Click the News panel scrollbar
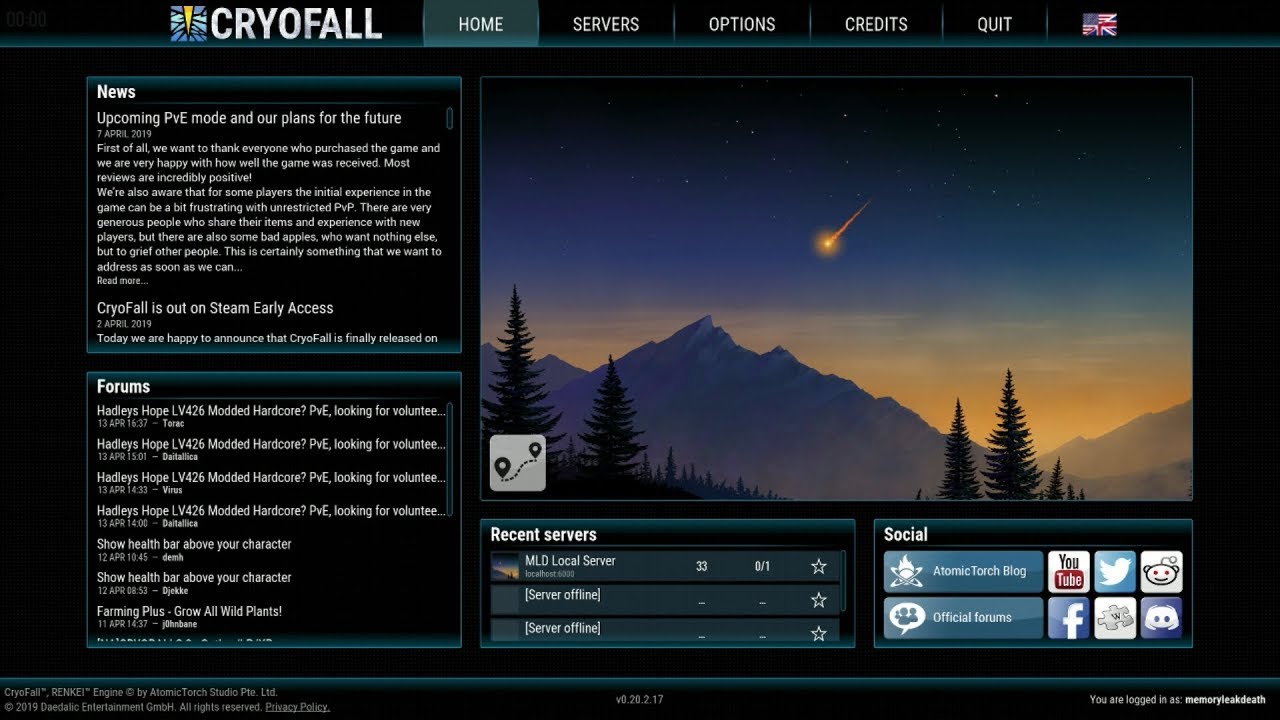Screen dimensions: 1280x720 click(450, 118)
